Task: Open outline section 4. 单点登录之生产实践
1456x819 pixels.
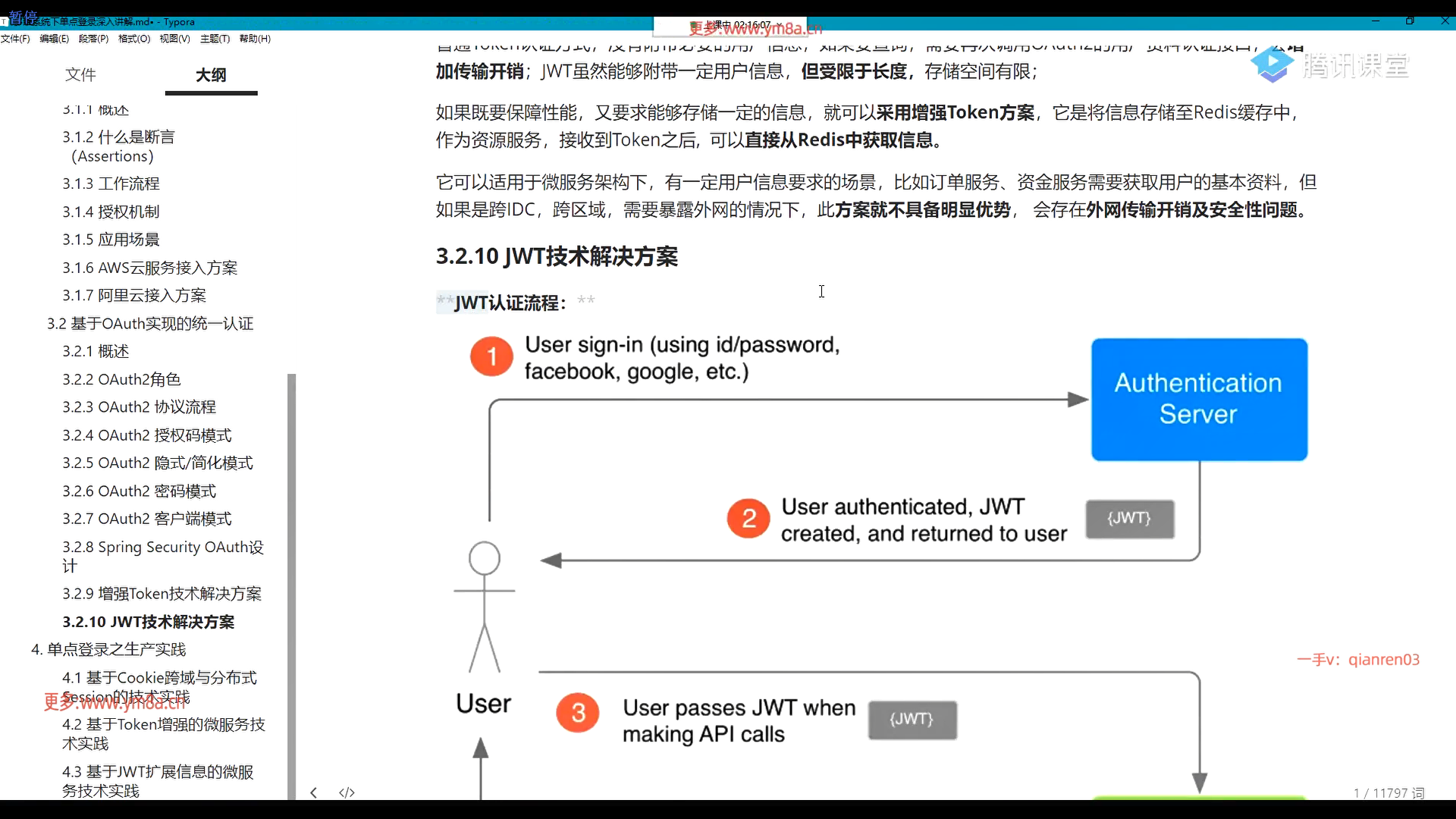Action: pos(108,649)
